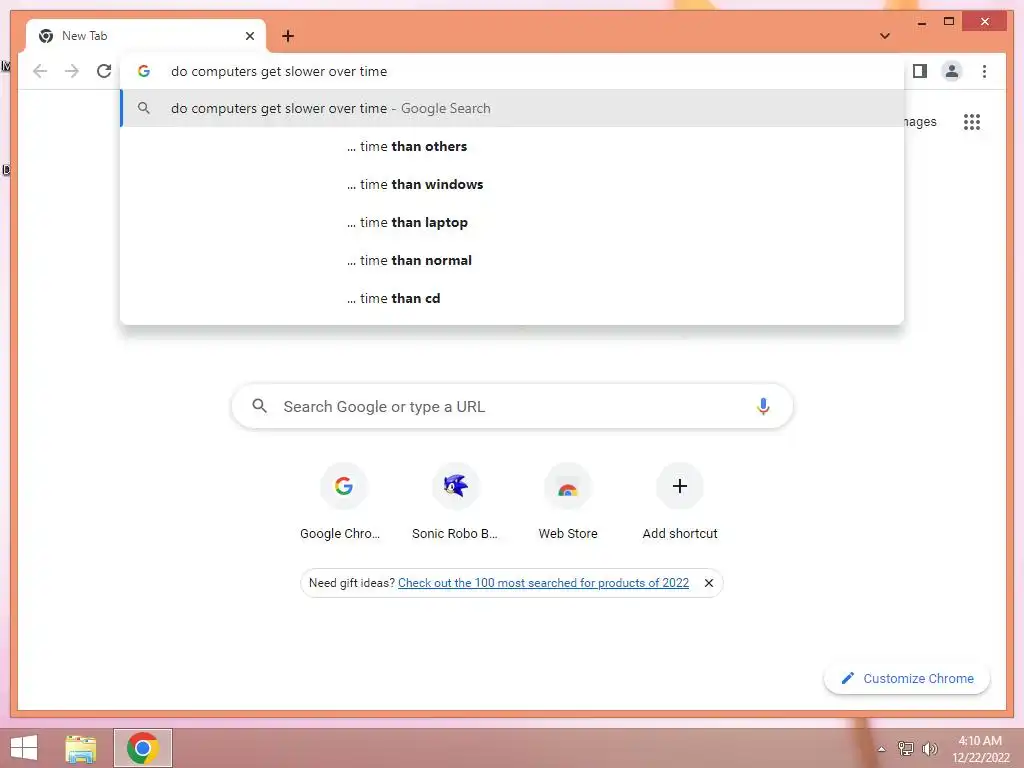
Task: Dismiss the gift ideas promo banner
Action: (x=709, y=583)
